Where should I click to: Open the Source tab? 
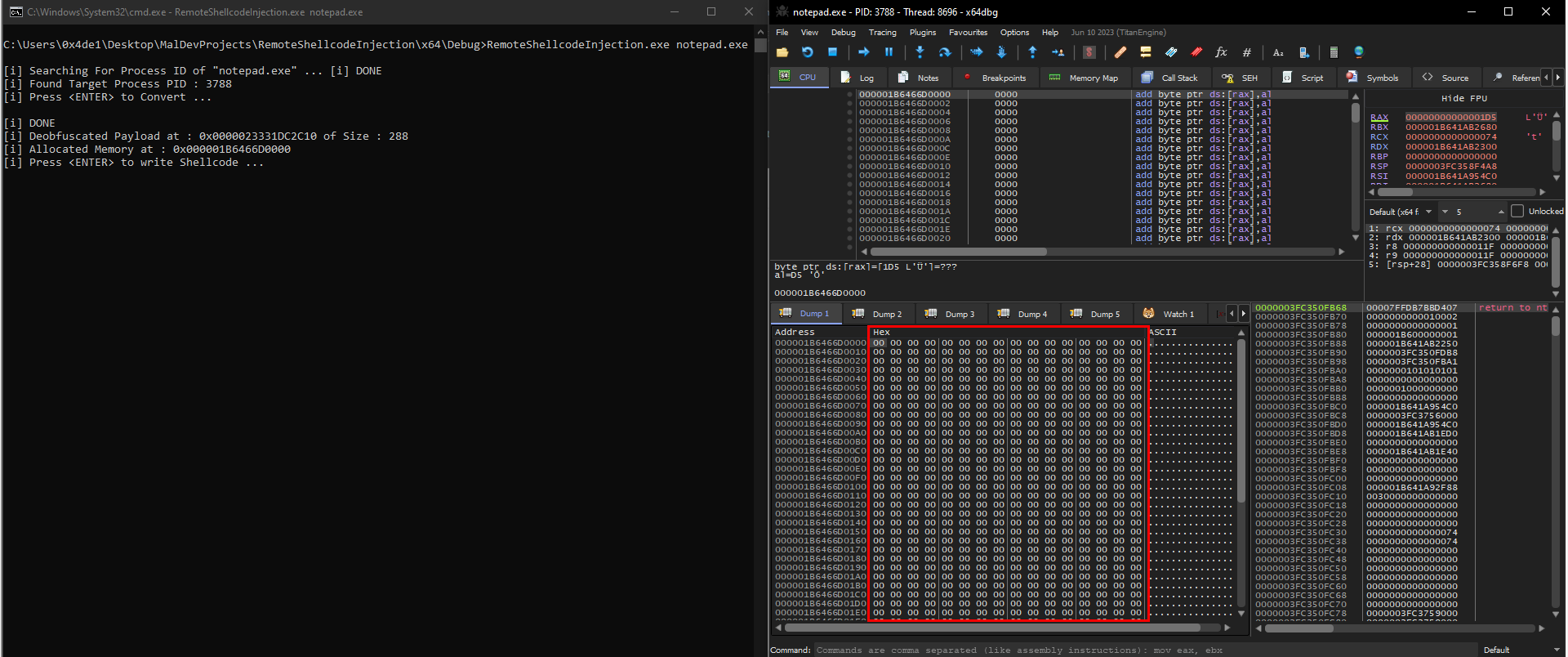coord(1445,78)
